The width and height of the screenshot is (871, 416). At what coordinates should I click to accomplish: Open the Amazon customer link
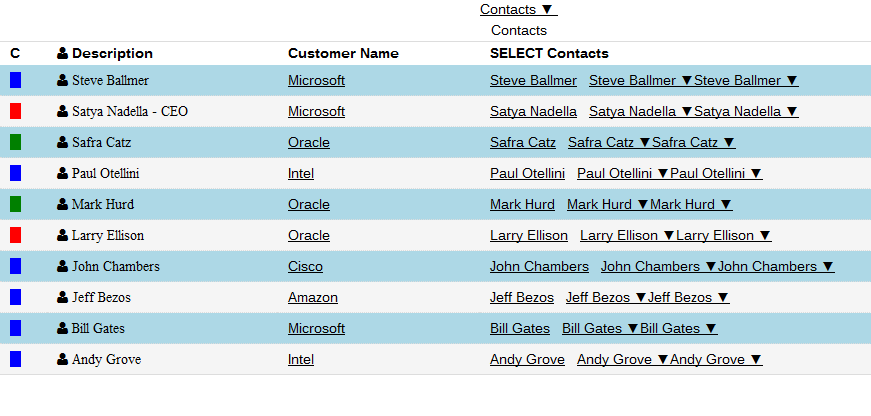313,297
